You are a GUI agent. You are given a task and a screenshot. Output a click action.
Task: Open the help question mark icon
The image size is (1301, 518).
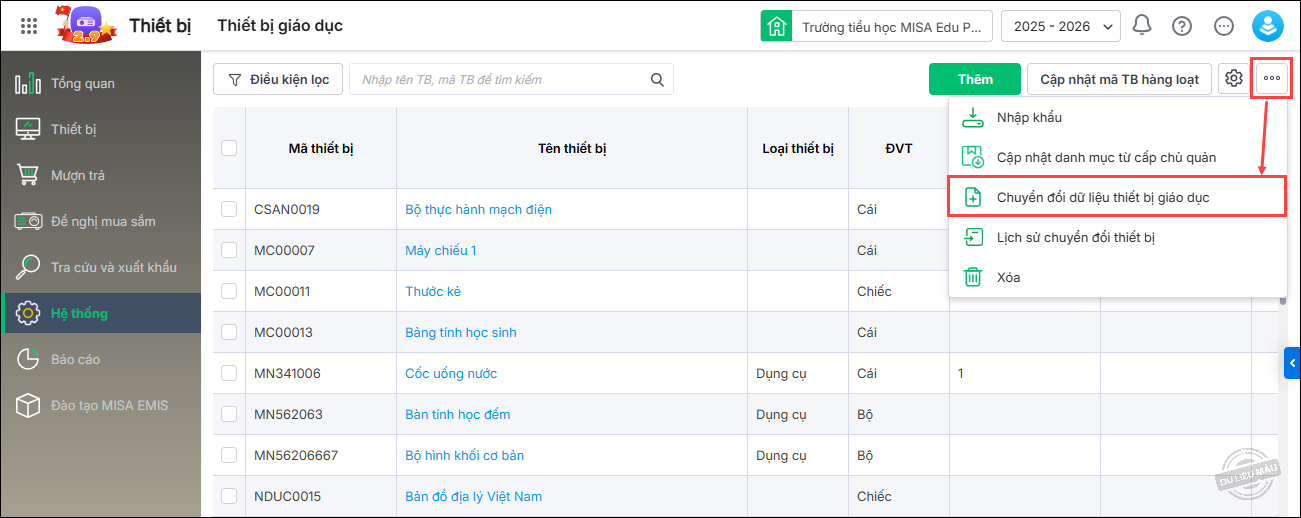pyautogui.click(x=1182, y=26)
